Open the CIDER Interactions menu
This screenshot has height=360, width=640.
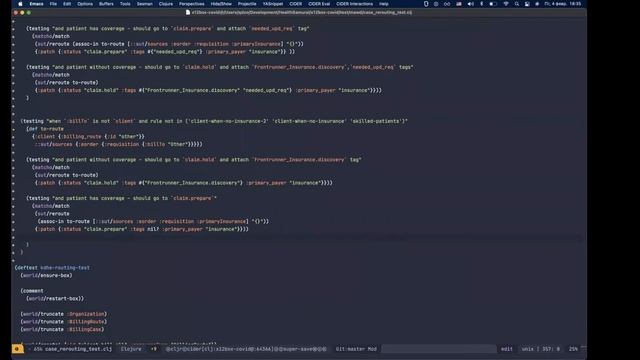pos(354,4)
